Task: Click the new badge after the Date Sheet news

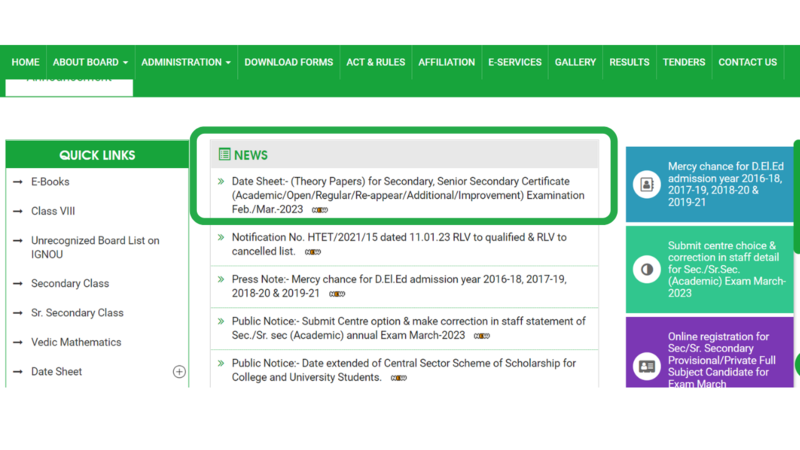Action: tap(320, 210)
